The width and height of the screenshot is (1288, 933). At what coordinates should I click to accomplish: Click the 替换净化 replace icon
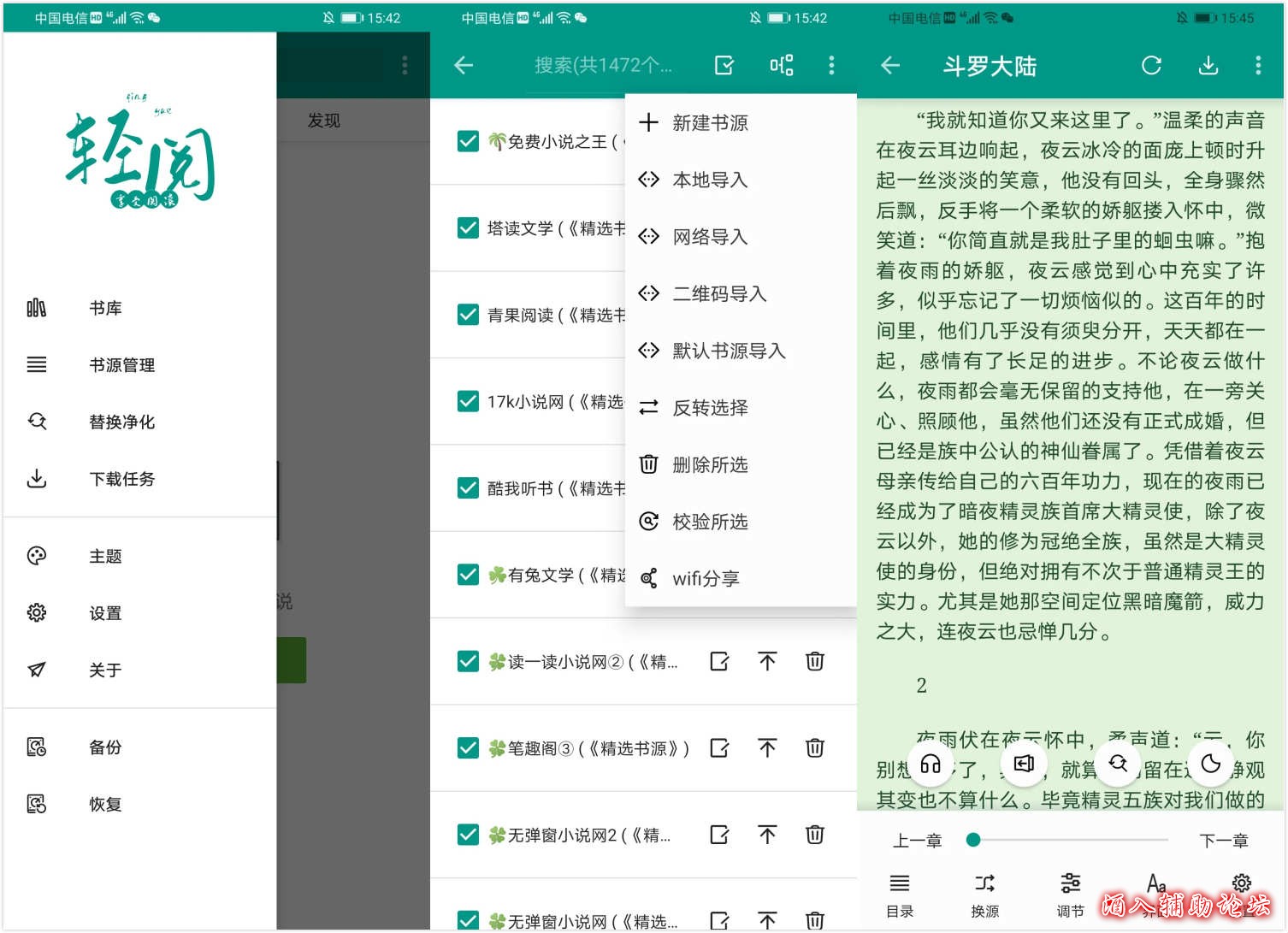click(x=37, y=422)
